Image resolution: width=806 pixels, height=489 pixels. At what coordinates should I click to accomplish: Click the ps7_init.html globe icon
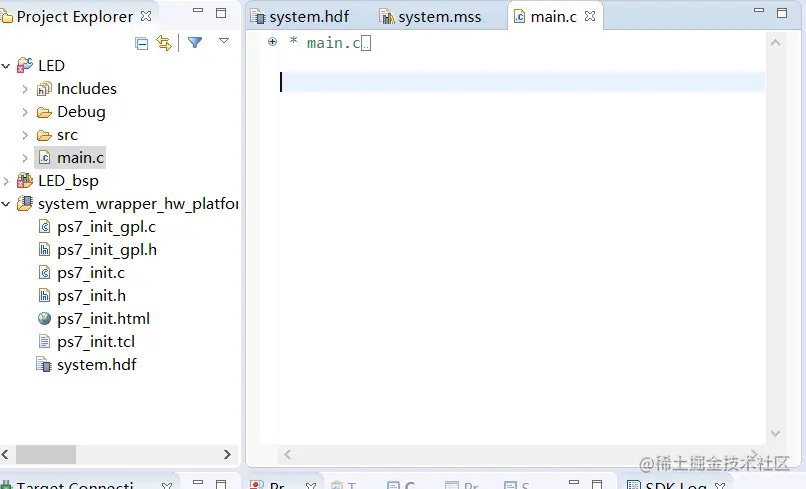tap(44, 319)
